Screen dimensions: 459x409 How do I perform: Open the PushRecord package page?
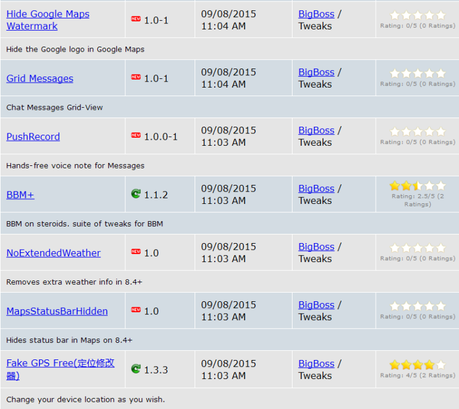tap(33, 137)
